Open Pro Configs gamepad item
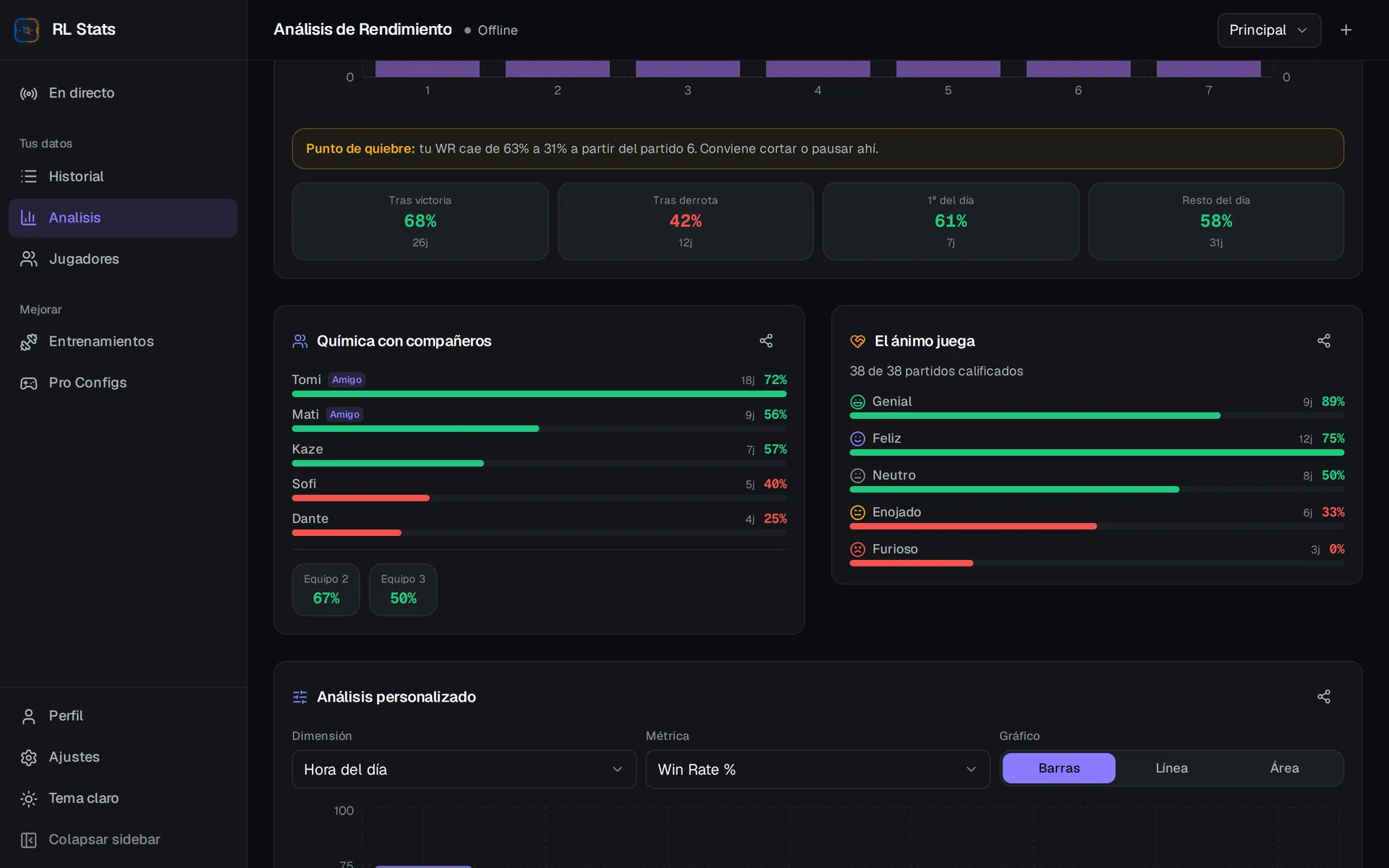This screenshot has width=1389, height=868. pos(123,383)
